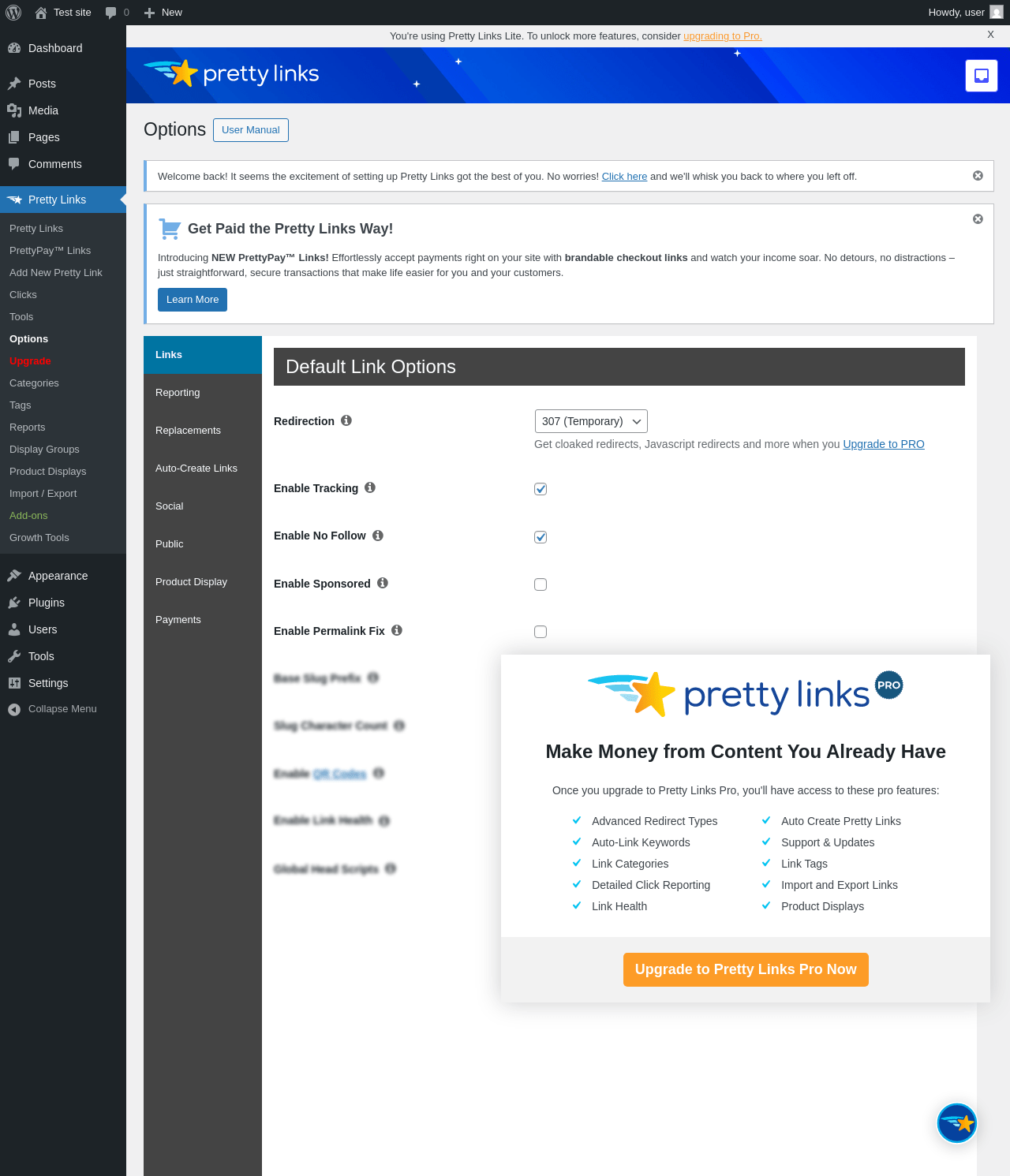The width and height of the screenshot is (1010, 1176).
Task: Click the Posts pin icon
Action: click(x=14, y=84)
